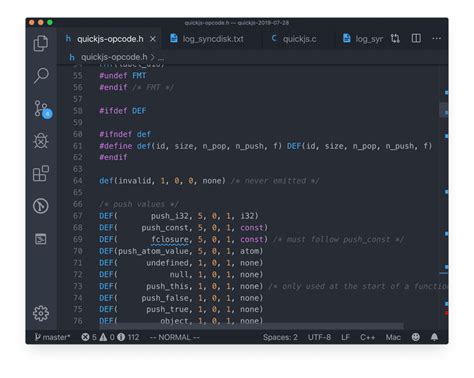Click the Mac configuration status item
Viewport: 474px width, 378px height.
tap(393, 337)
